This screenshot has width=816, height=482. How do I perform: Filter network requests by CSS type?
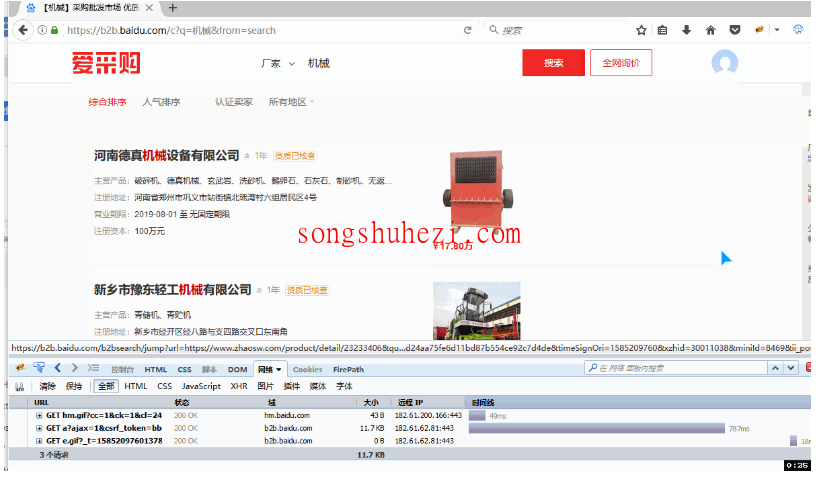tap(164, 386)
